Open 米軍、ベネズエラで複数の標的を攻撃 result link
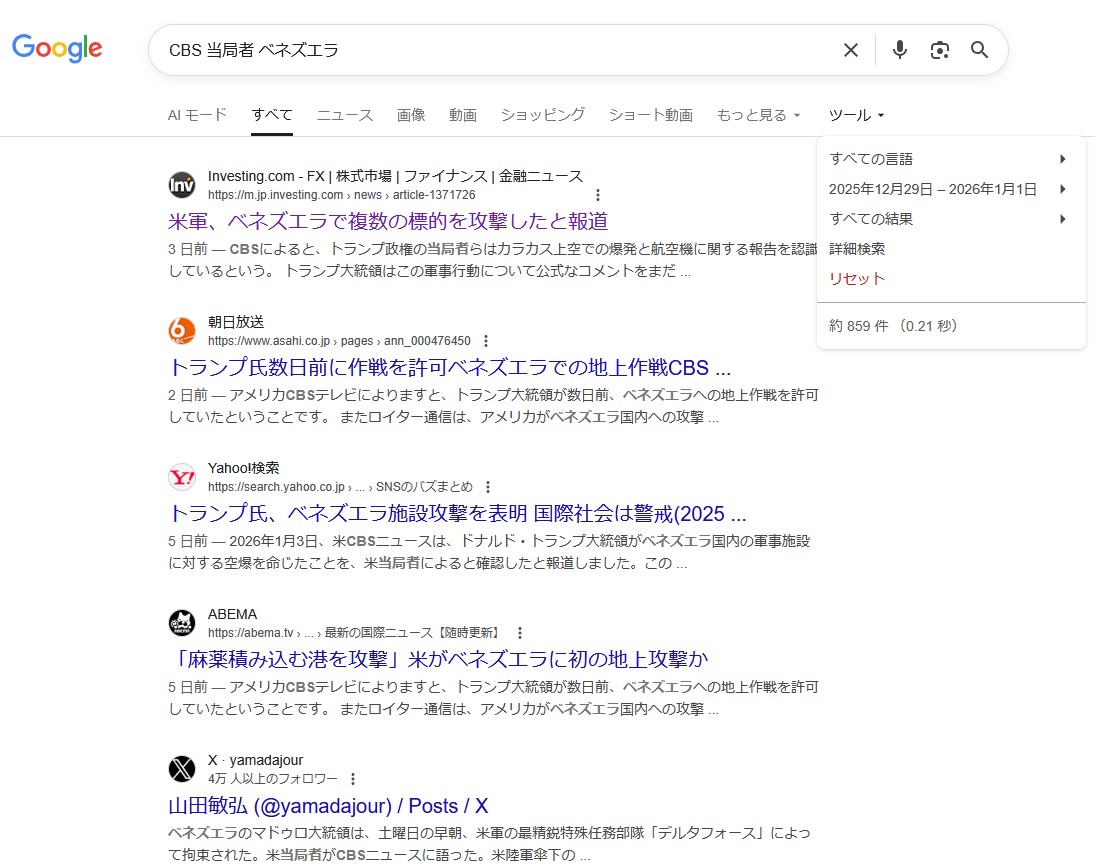 coord(388,221)
